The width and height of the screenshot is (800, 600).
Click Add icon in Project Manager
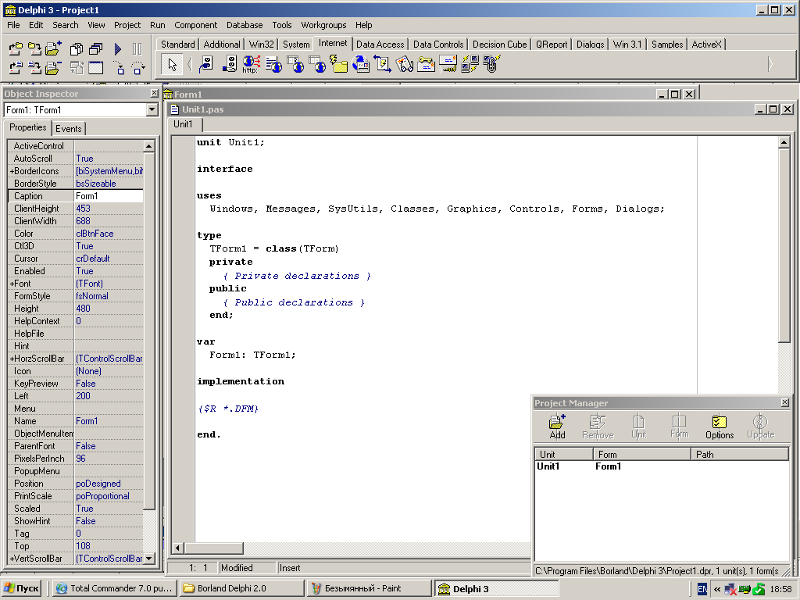pos(557,427)
